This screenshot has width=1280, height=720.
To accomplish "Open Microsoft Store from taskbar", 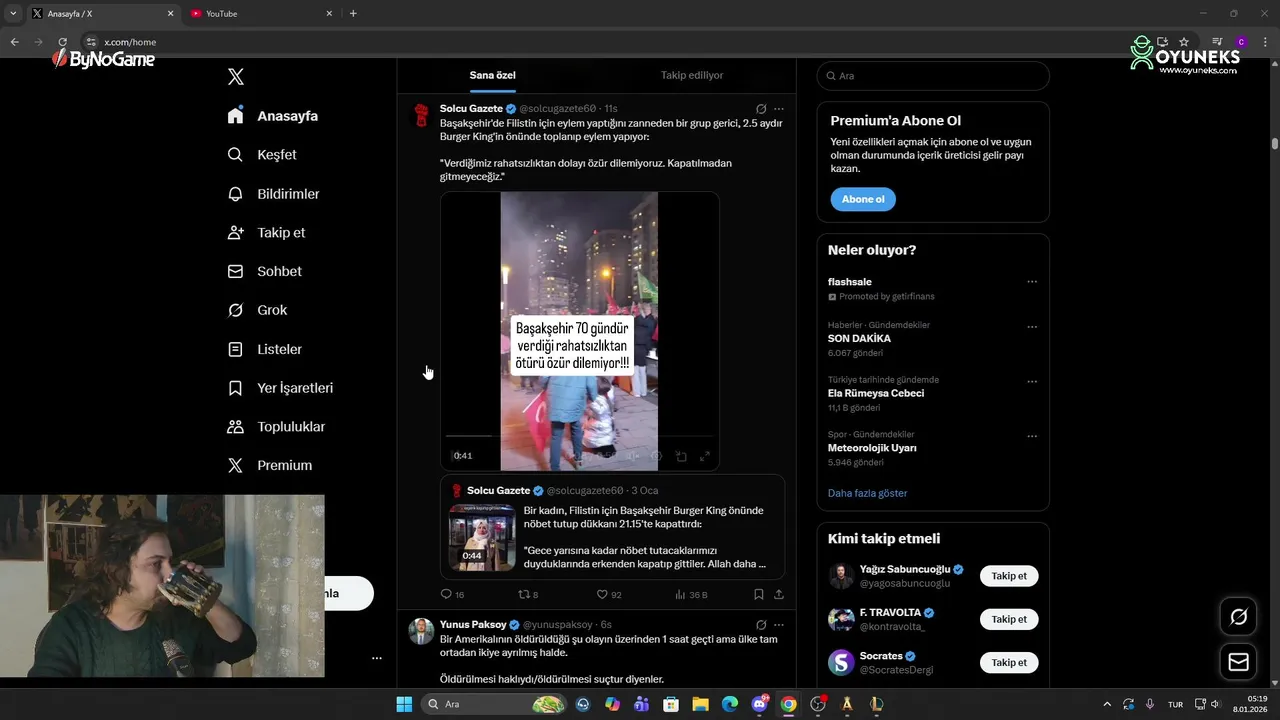I will (671, 704).
